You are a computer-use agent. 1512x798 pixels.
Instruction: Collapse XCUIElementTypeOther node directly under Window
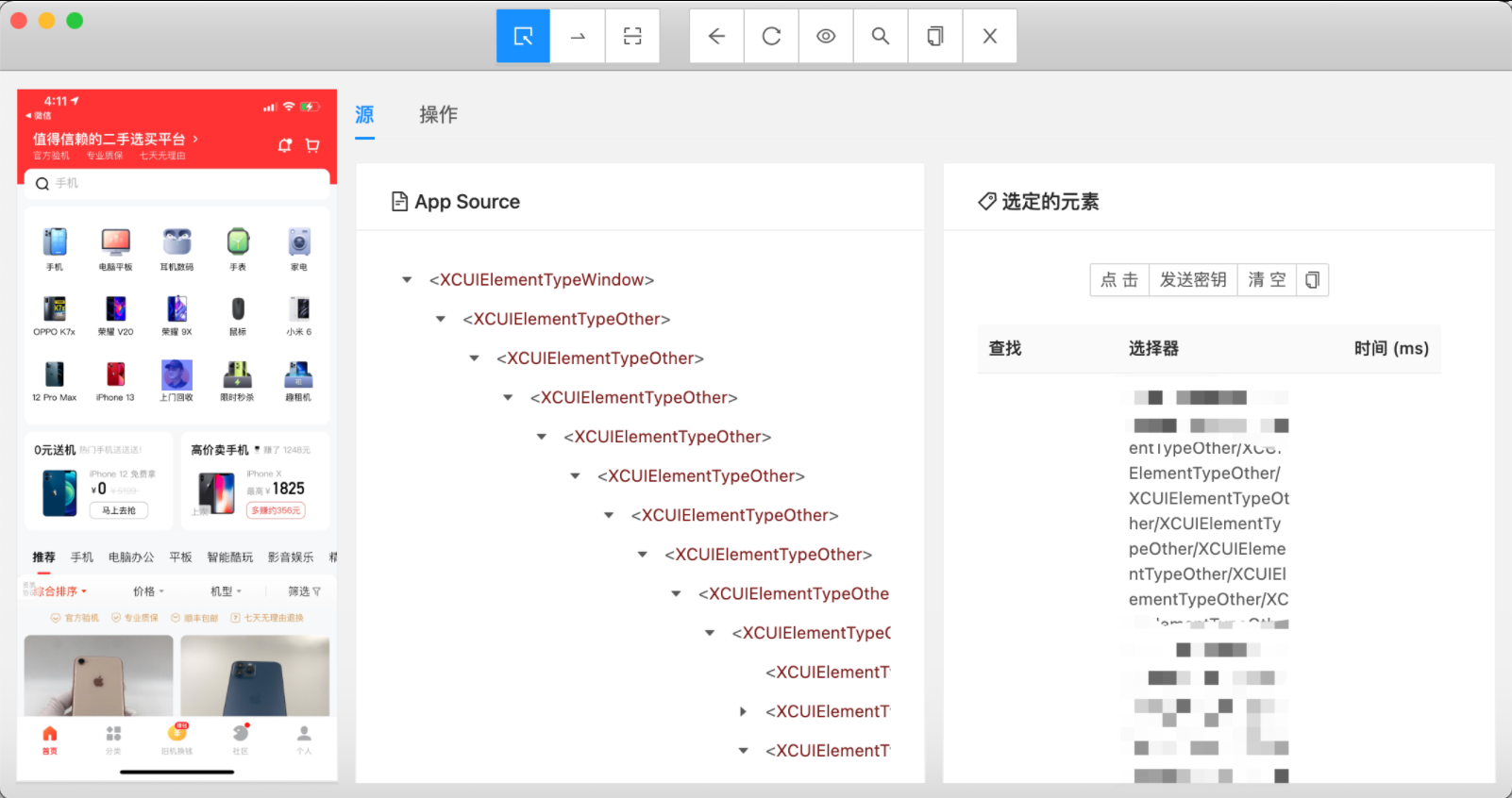click(x=441, y=320)
